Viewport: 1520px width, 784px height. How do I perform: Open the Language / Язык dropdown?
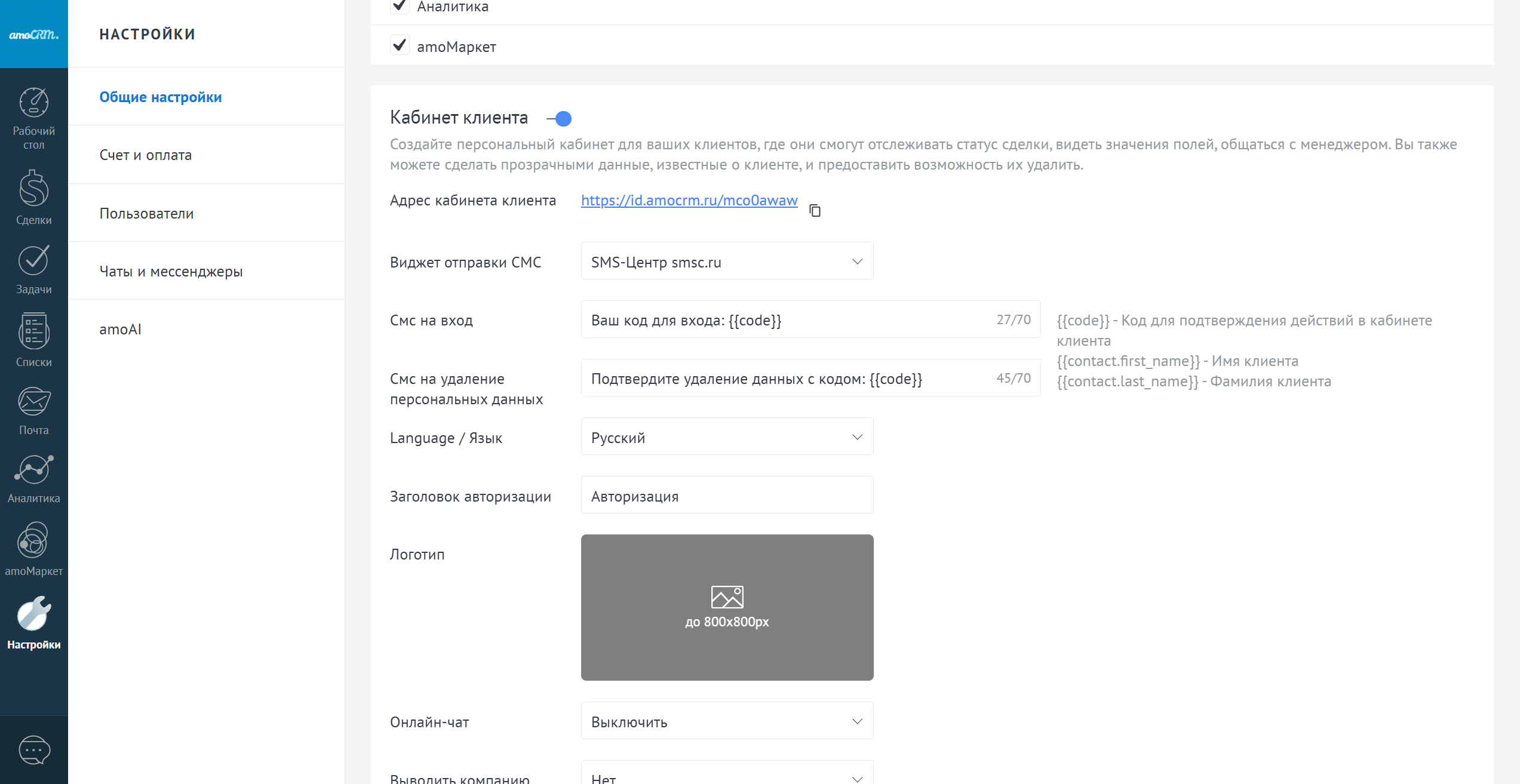[727, 436]
